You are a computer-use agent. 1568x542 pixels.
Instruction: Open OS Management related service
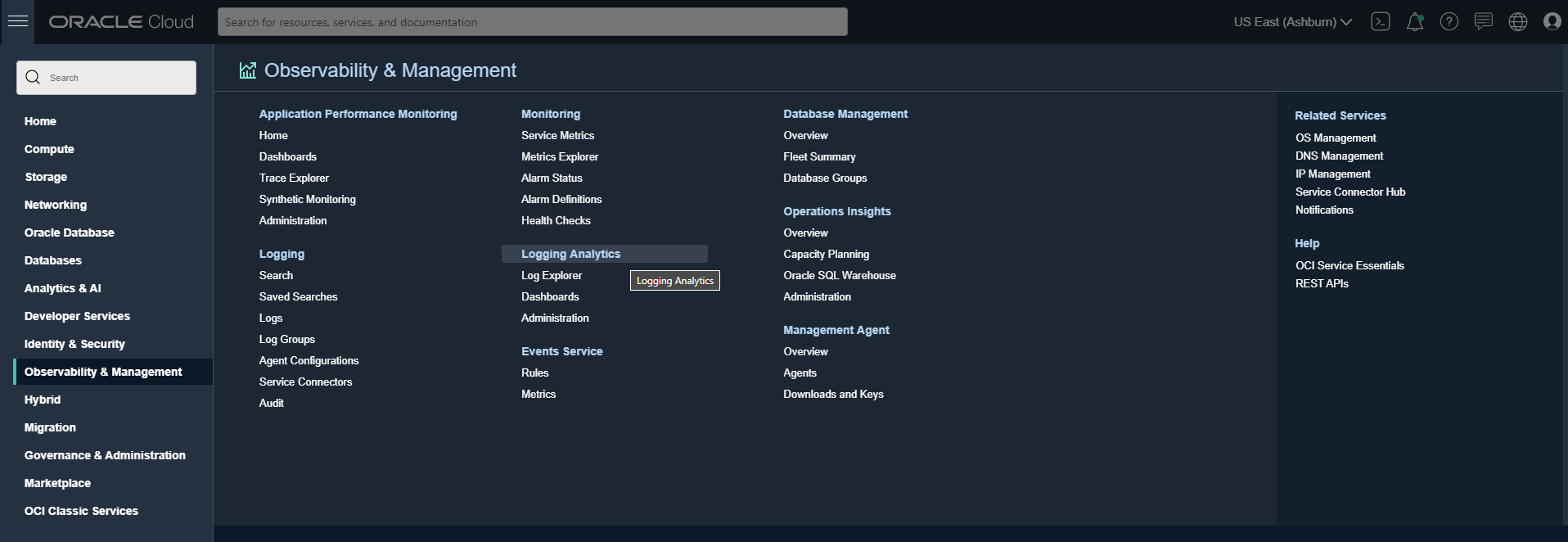coord(1336,138)
